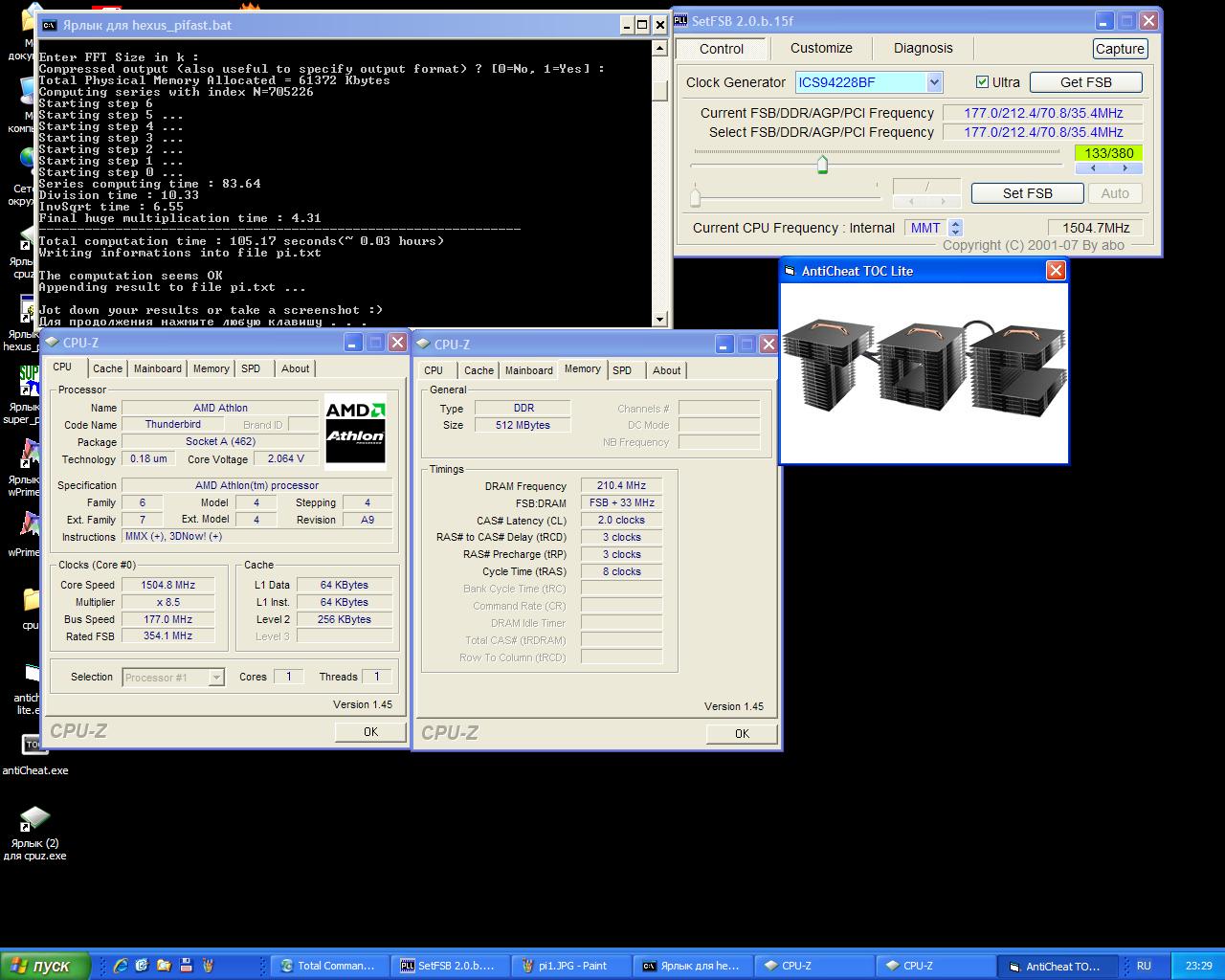Click the paint brushes quick launch icon
Screen dimensions: 1225x980
point(207,966)
